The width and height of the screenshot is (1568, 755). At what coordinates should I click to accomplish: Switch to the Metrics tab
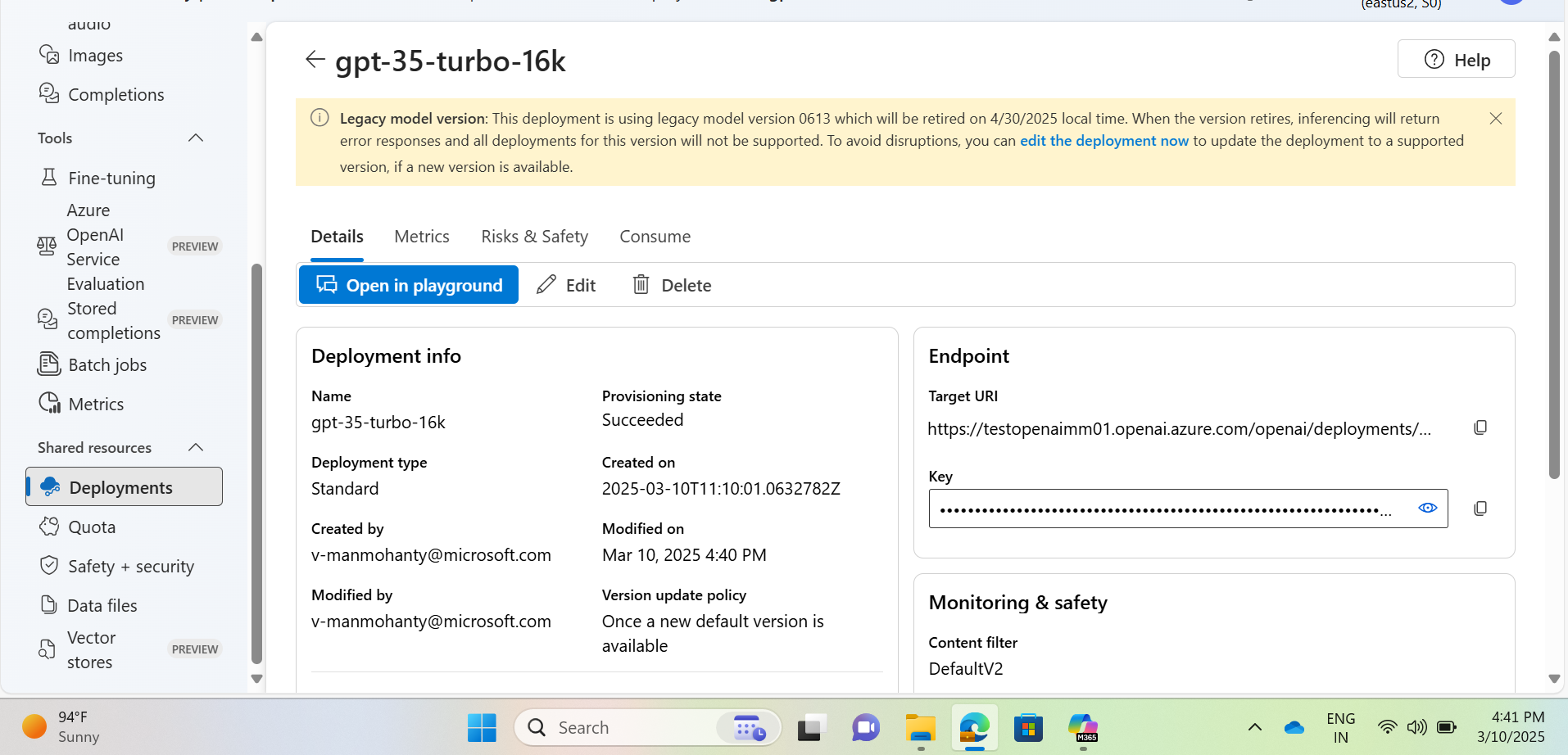(x=422, y=237)
